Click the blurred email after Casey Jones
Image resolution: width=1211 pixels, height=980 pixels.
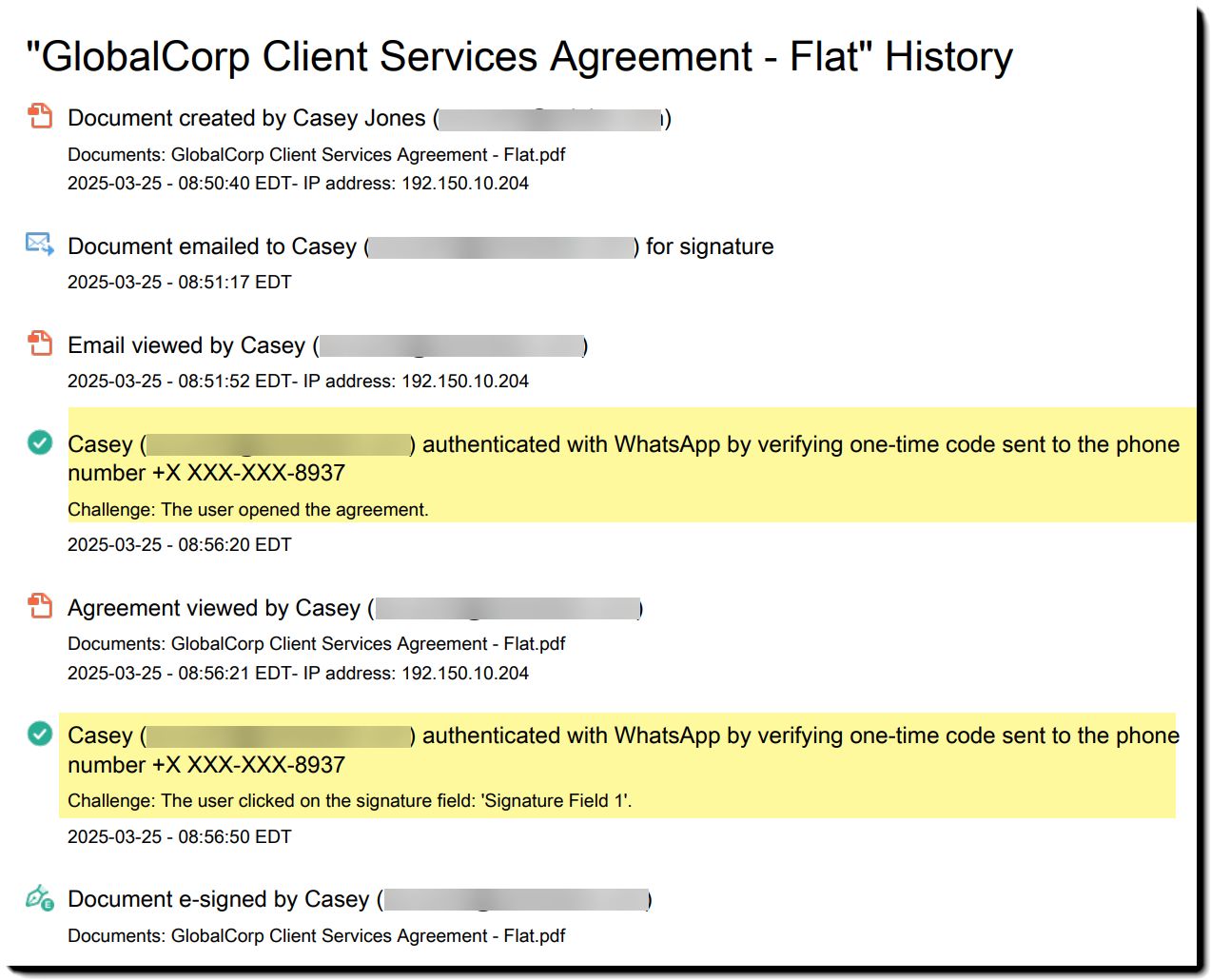(x=551, y=119)
